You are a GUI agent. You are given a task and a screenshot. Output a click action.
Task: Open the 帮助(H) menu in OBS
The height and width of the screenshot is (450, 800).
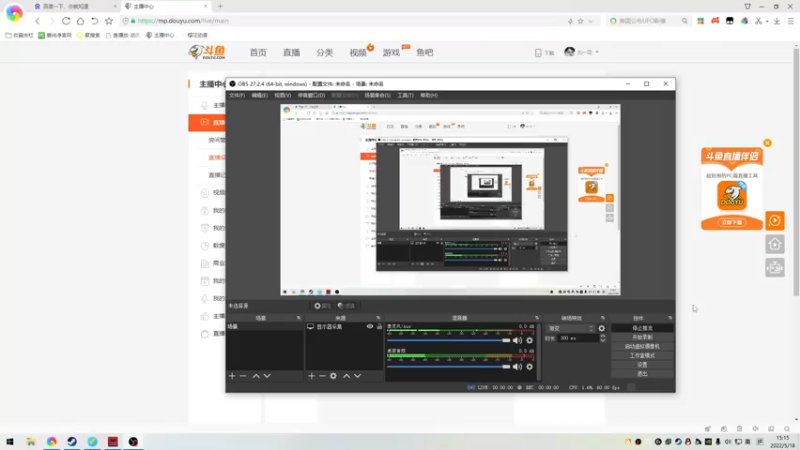[x=429, y=95]
